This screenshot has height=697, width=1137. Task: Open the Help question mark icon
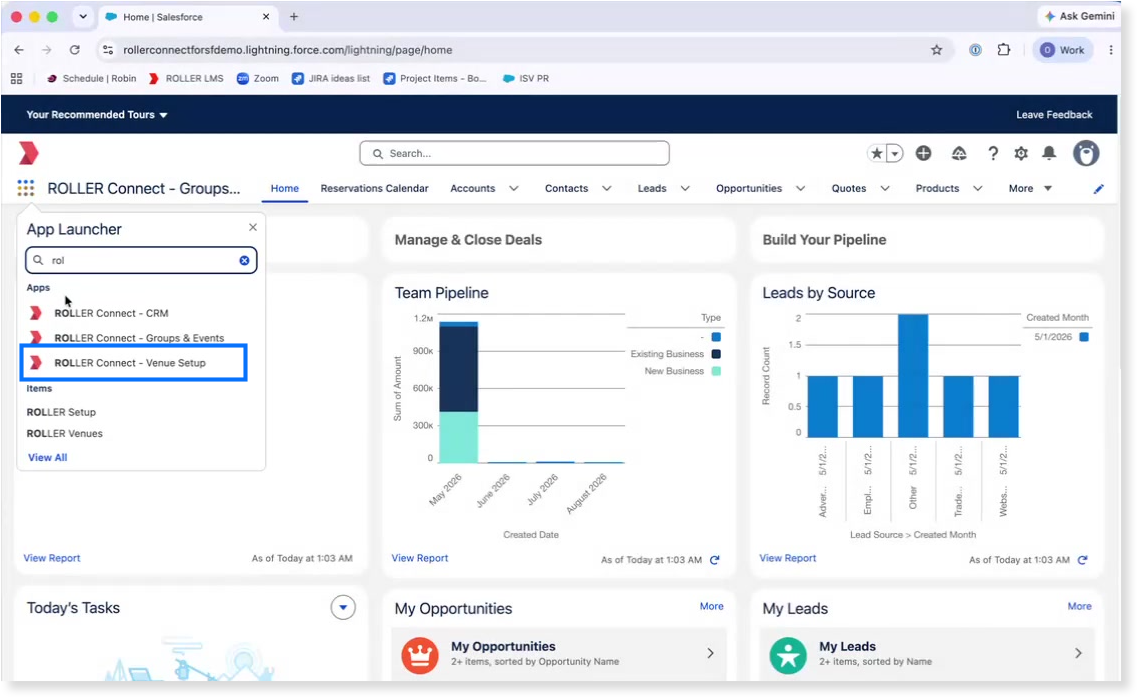point(993,153)
